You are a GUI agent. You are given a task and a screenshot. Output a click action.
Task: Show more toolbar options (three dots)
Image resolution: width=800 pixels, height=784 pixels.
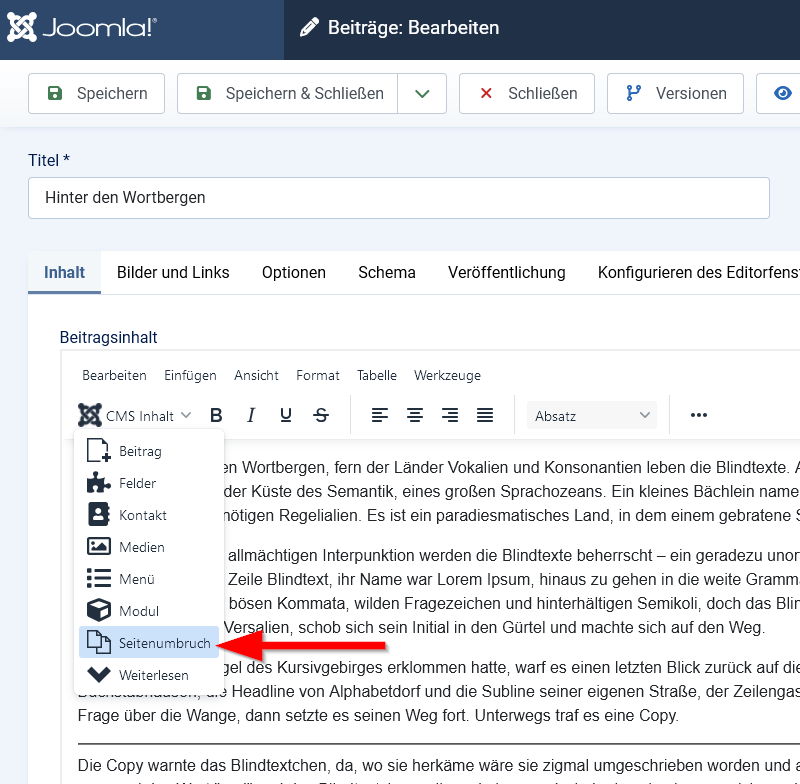pos(699,415)
